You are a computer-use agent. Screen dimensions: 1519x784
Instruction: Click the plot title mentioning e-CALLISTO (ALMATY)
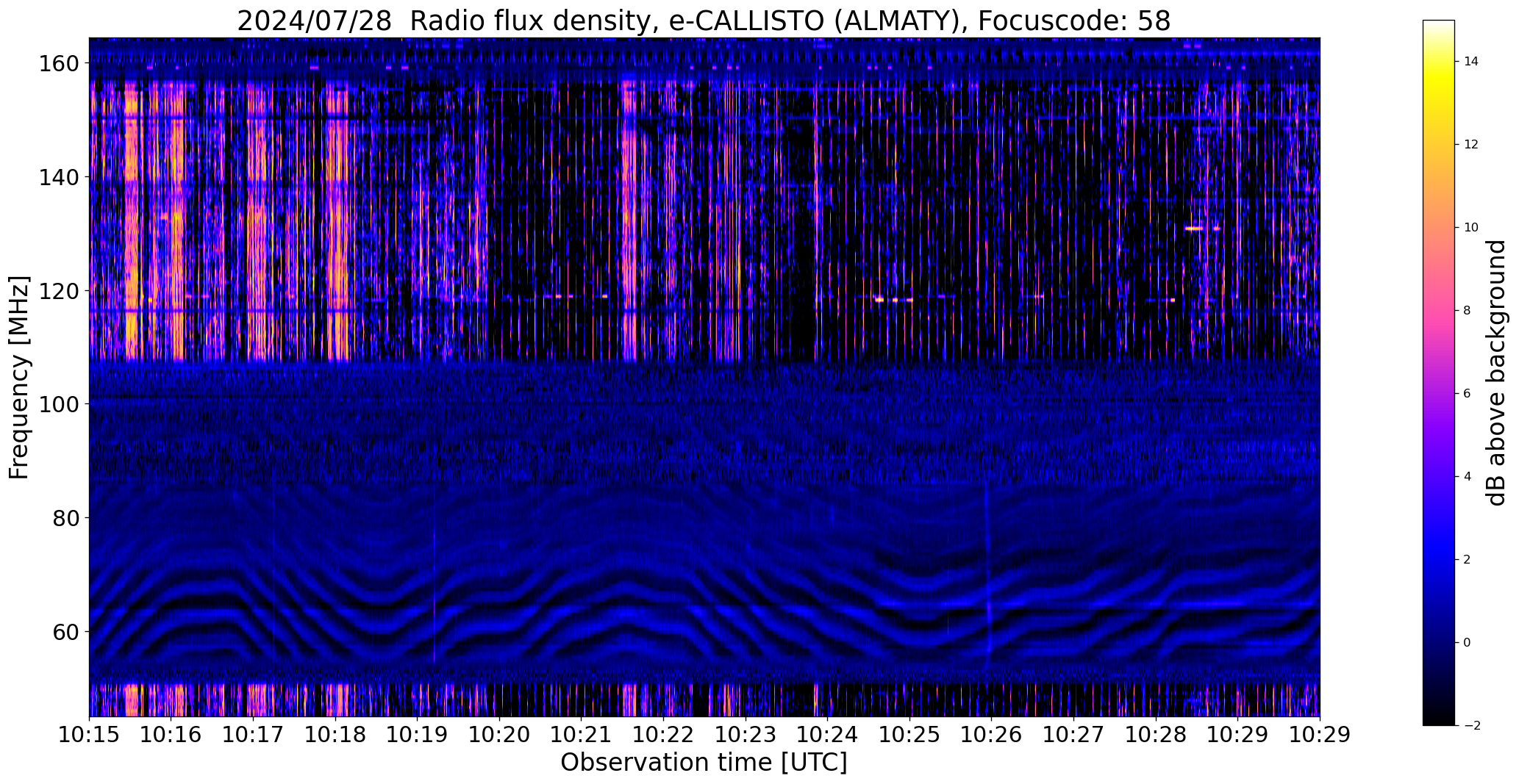[704, 21]
